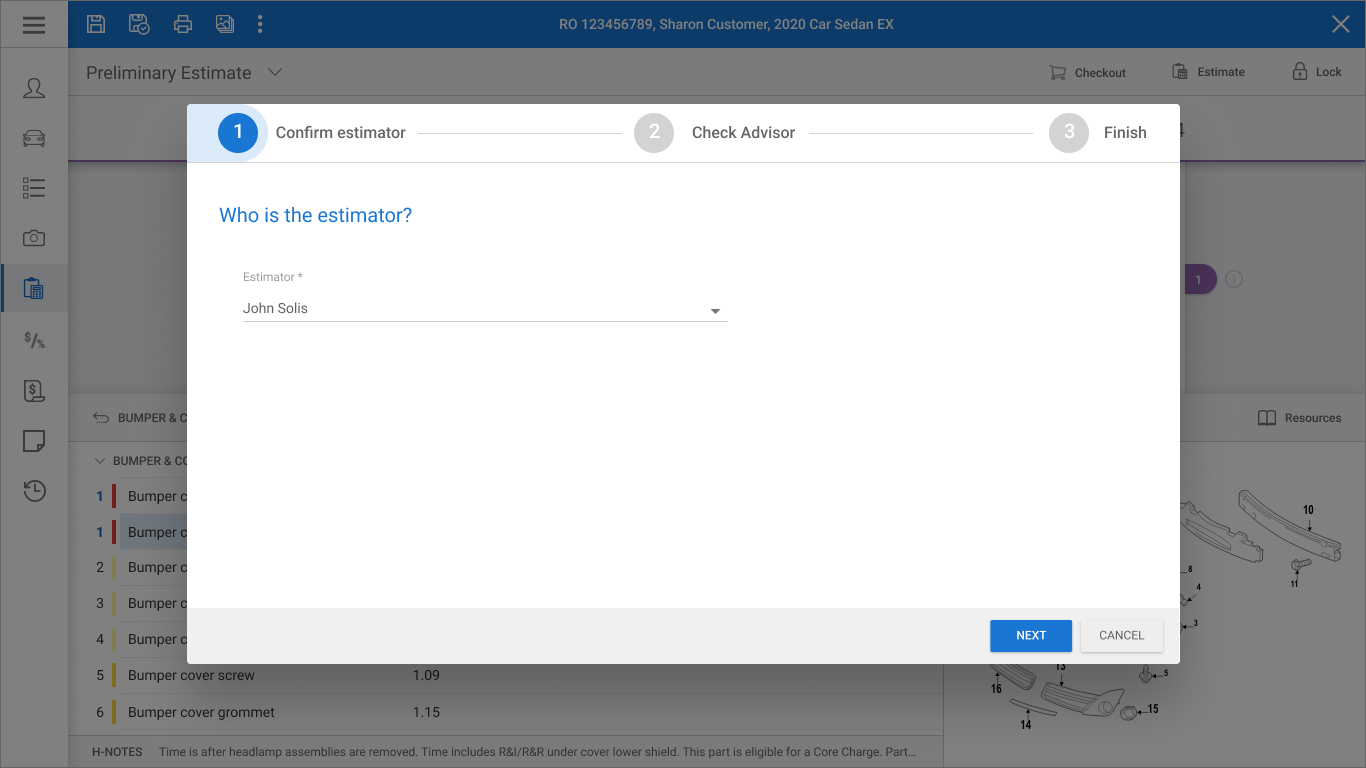Click the H-NOTES text line
This screenshot has height=768, width=1366.
click(505, 752)
